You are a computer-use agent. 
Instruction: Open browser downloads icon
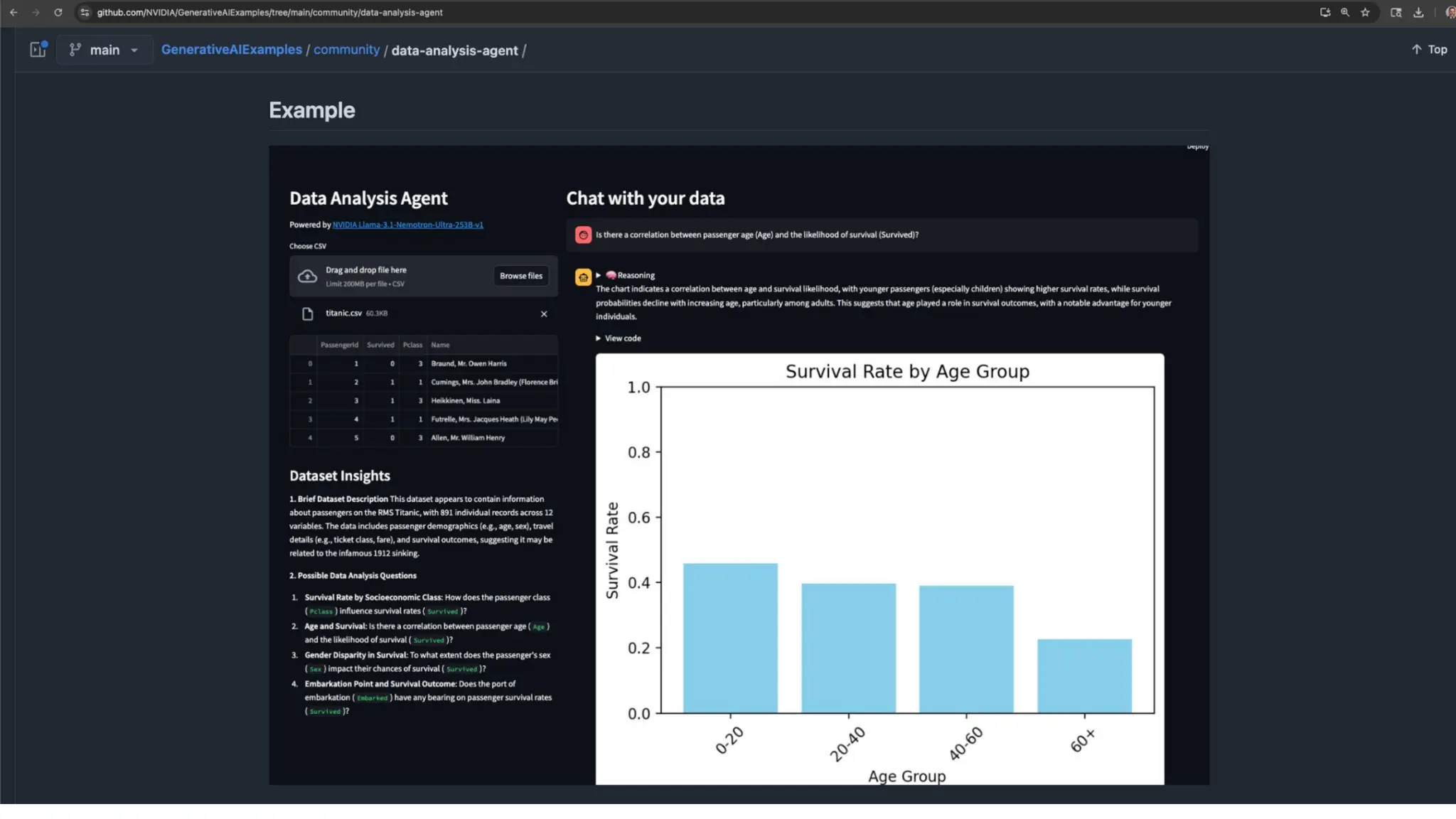click(1418, 12)
